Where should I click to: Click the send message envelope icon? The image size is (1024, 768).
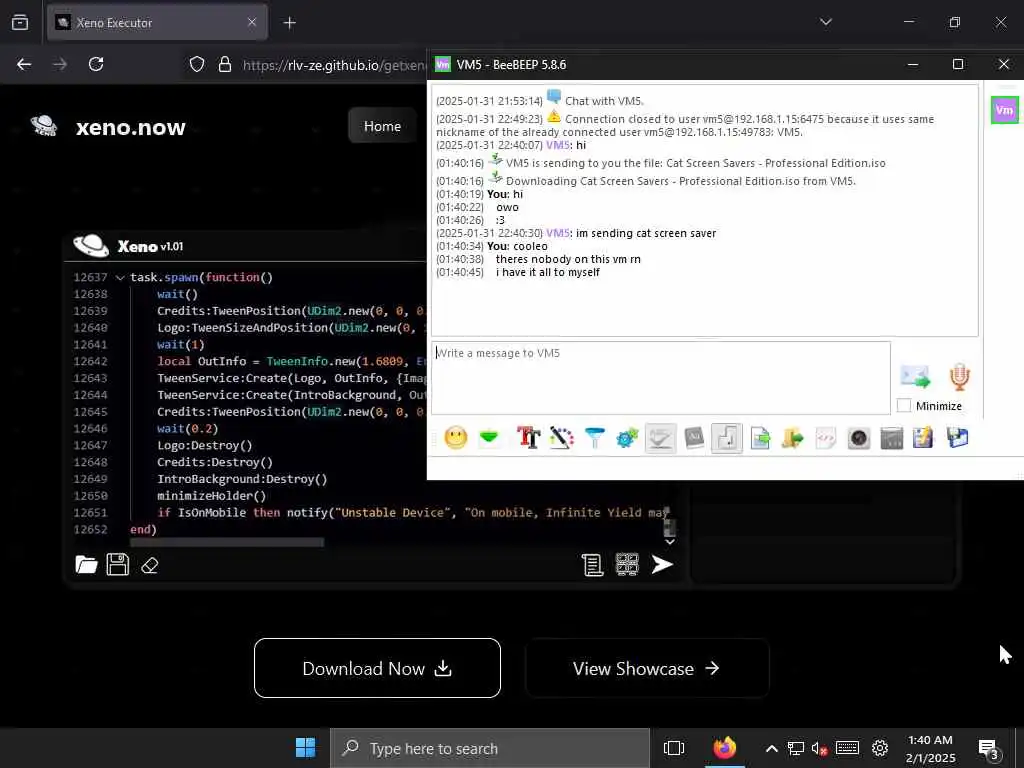[x=915, y=377]
